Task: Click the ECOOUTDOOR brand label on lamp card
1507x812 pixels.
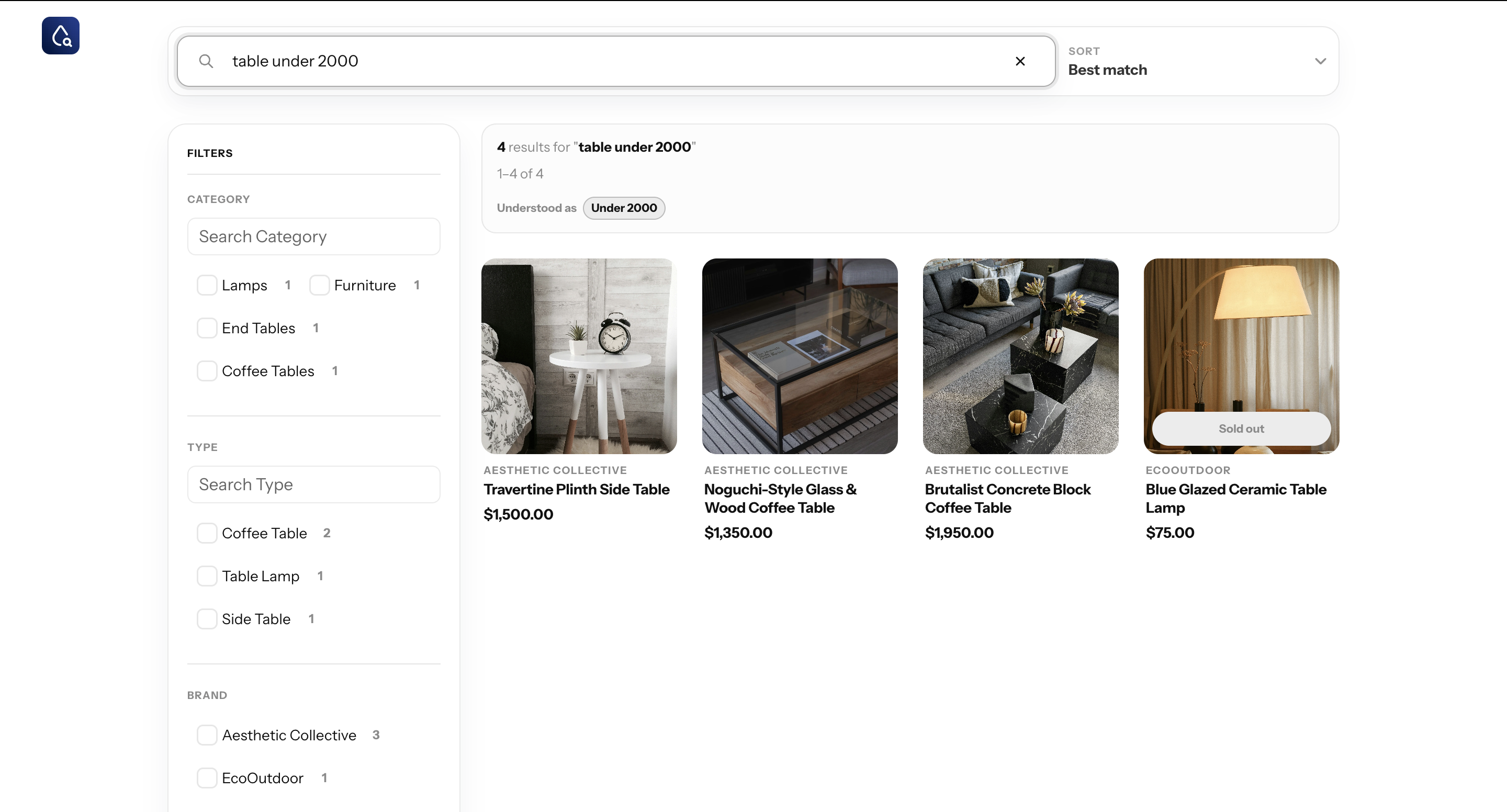Action: point(1188,470)
